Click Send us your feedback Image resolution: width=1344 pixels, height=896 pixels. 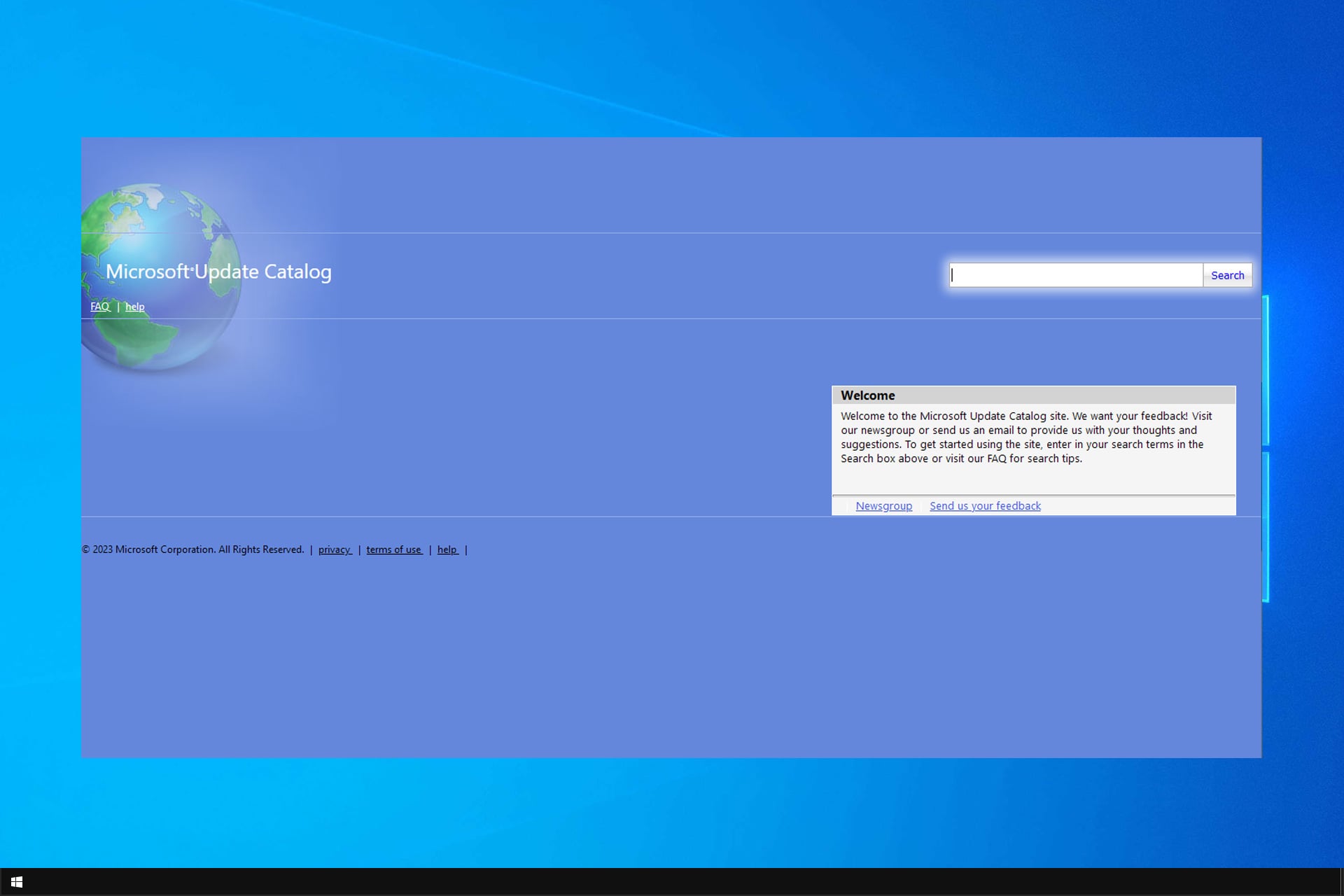(984, 505)
